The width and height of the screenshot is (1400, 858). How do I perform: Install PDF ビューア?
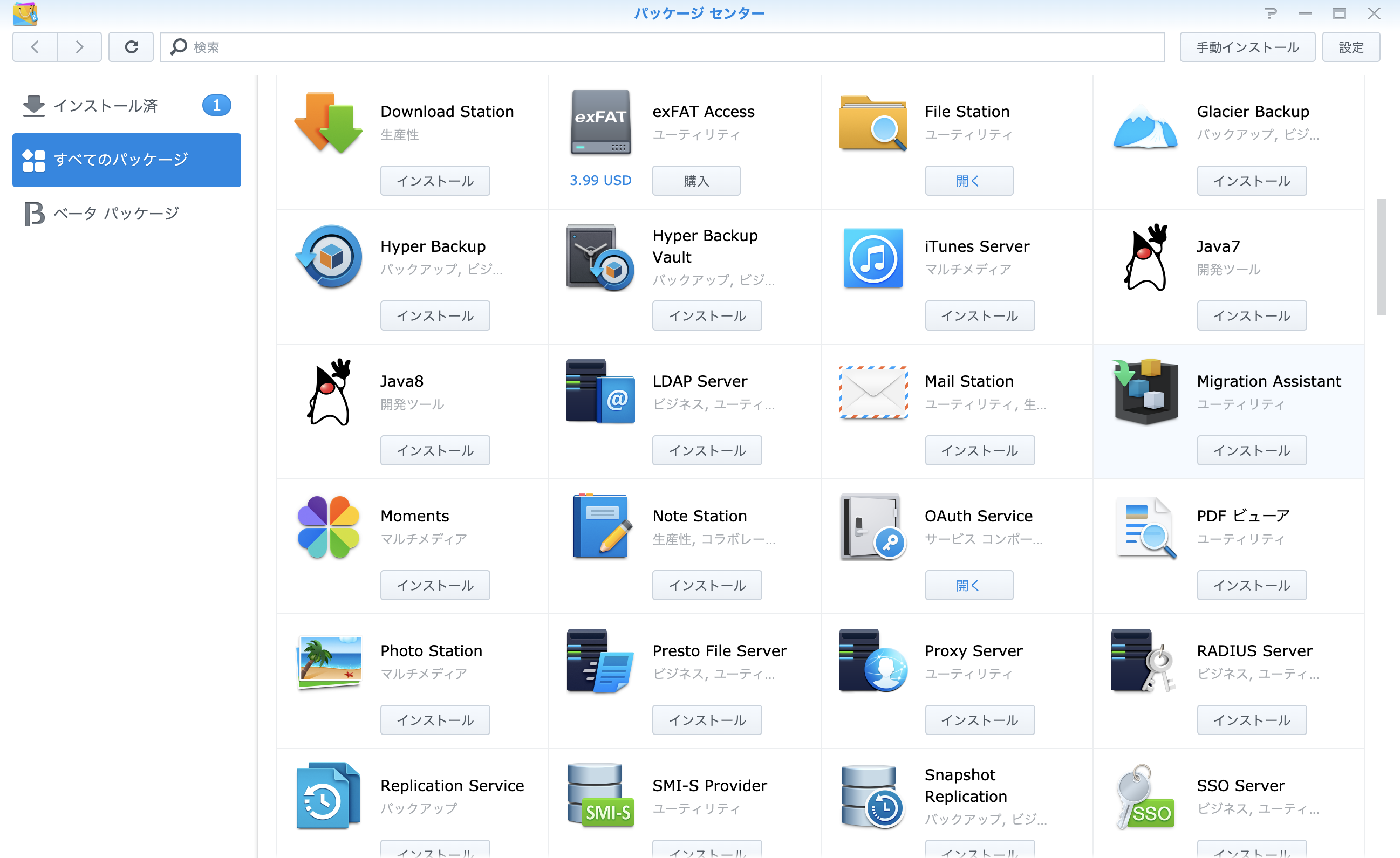coord(1252,585)
